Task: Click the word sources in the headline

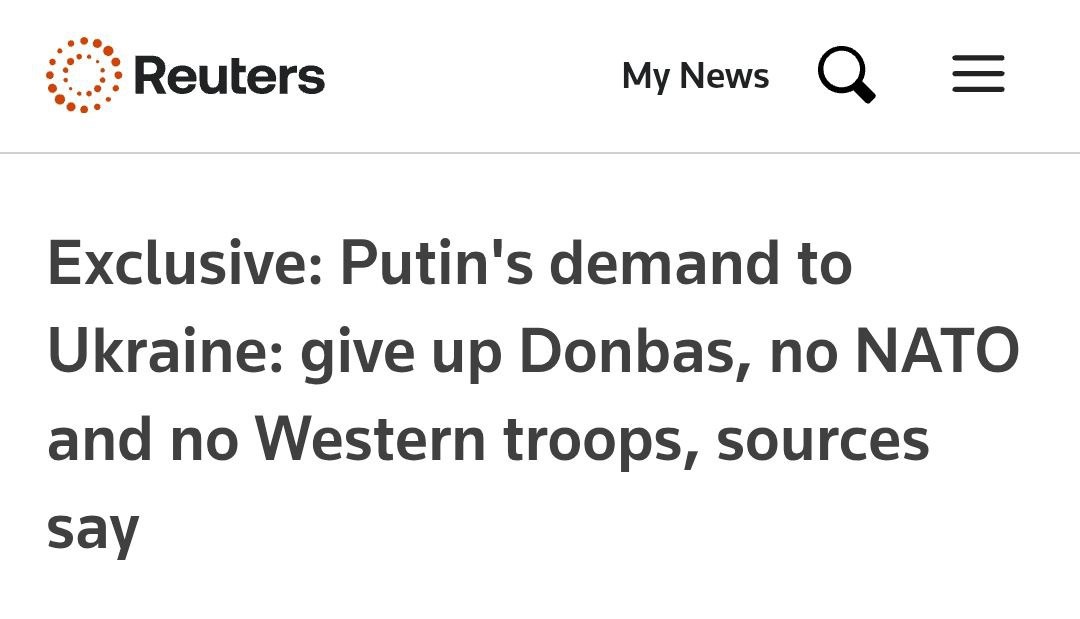Action: pyautogui.click(x=822, y=441)
